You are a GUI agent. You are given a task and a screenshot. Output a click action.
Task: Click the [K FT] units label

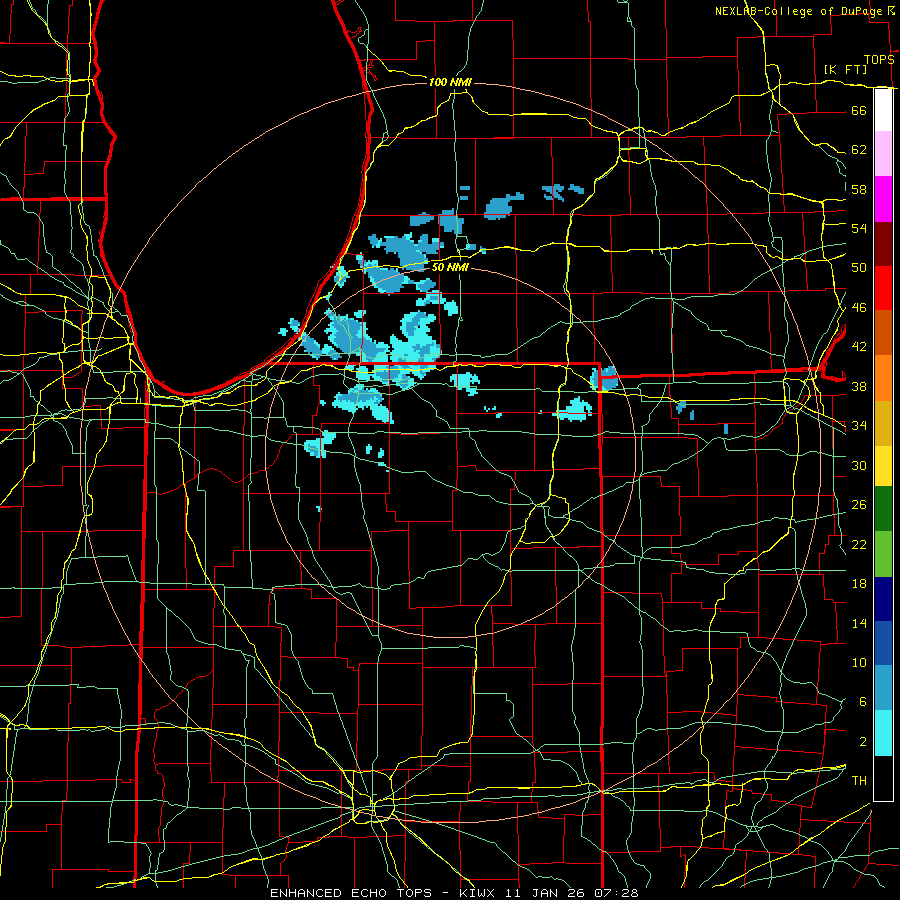tap(845, 69)
